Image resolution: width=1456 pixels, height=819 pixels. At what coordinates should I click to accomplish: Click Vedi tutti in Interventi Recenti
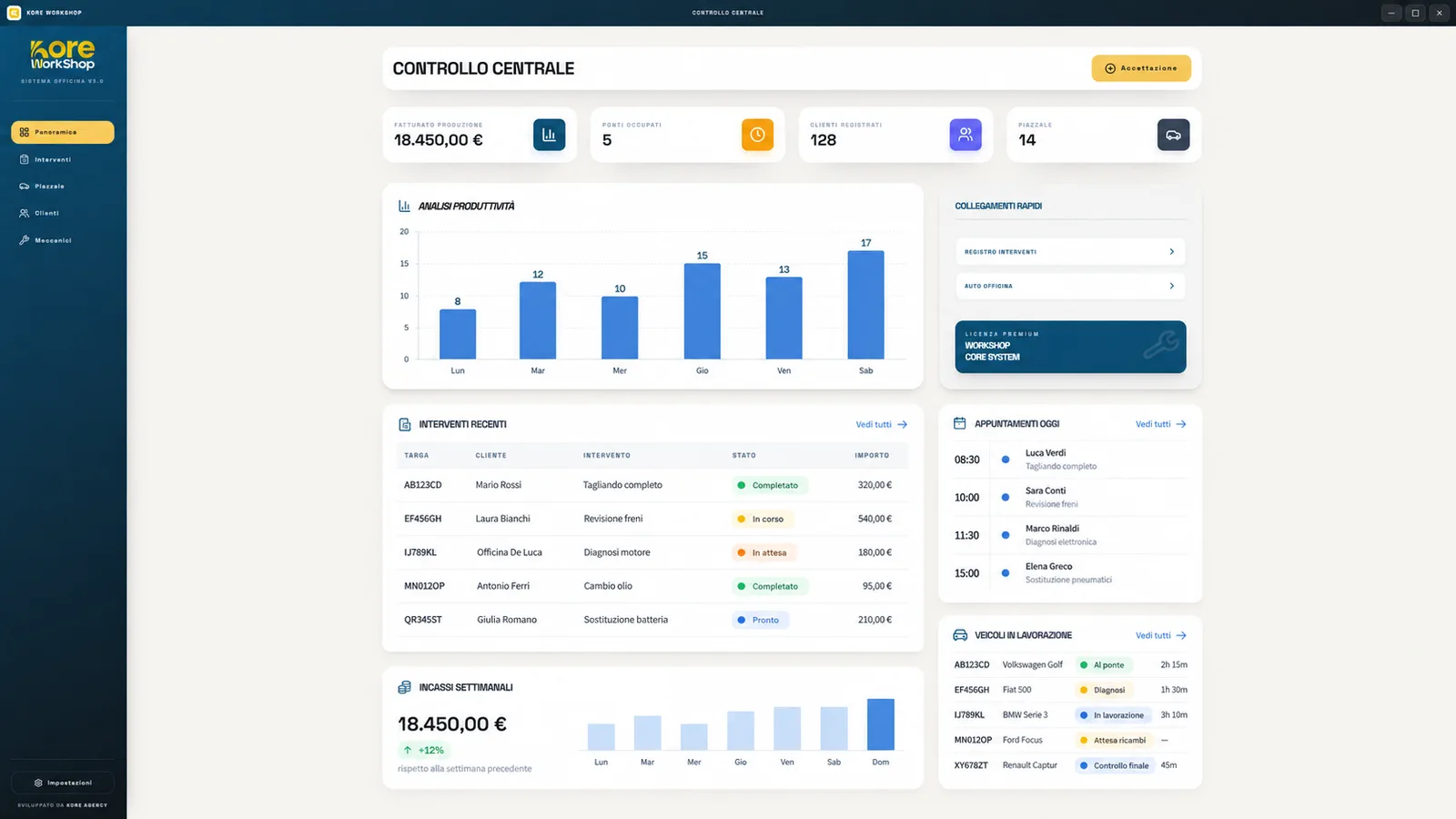[x=881, y=424]
